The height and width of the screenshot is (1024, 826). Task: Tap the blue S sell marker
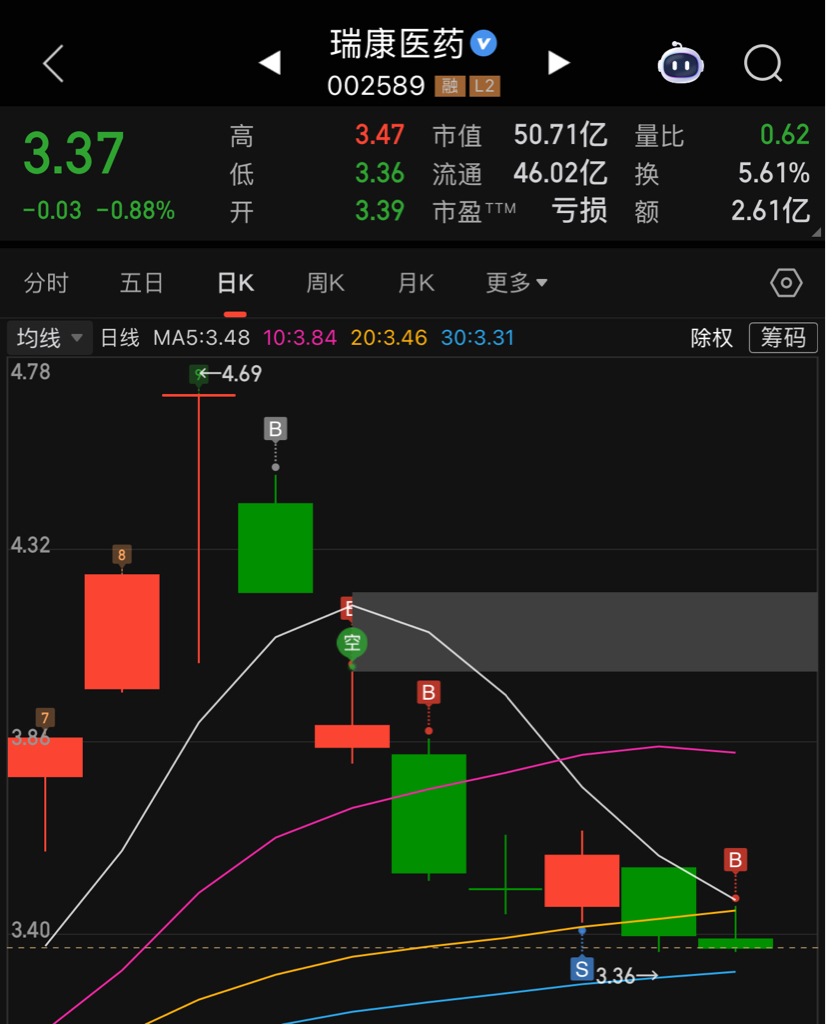pyautogui.click(x=582, y=968)
